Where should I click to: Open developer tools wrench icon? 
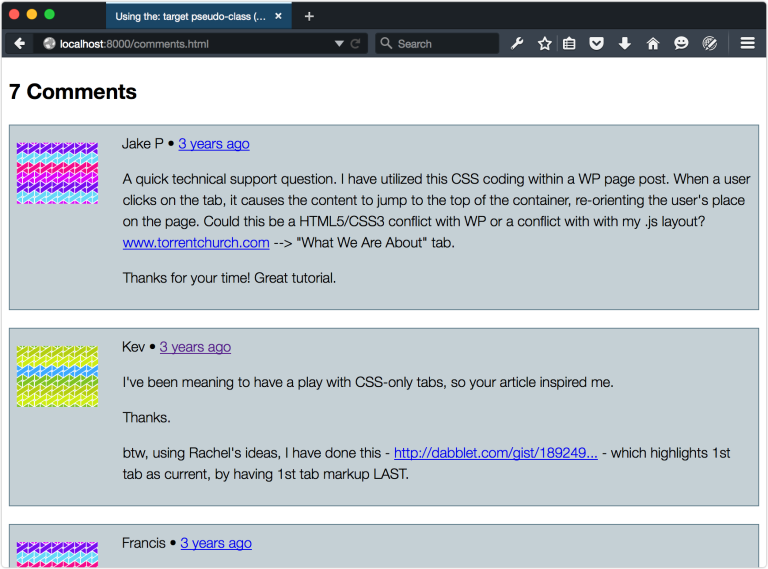517,44
